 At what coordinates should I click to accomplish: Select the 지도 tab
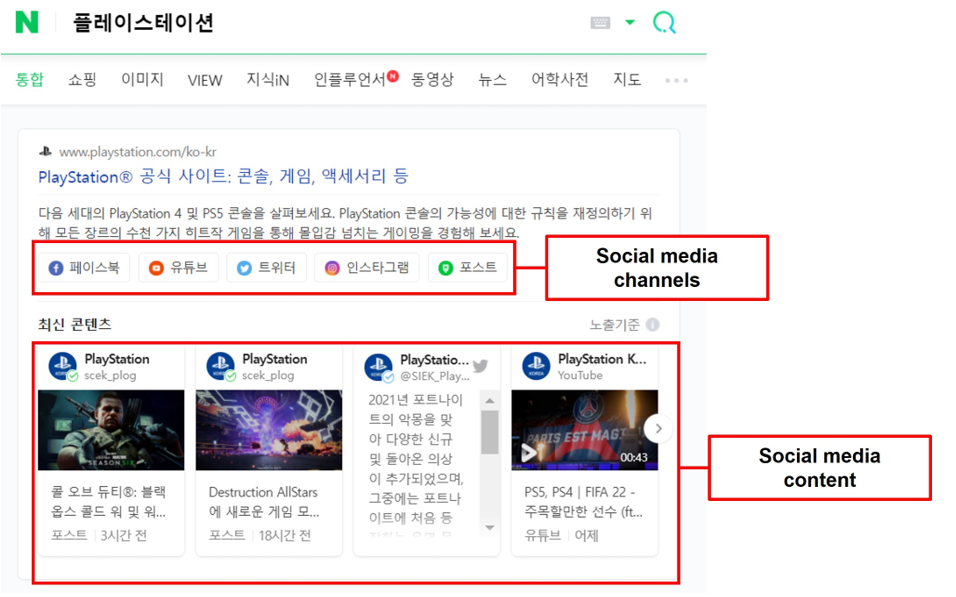click(627, 80)
